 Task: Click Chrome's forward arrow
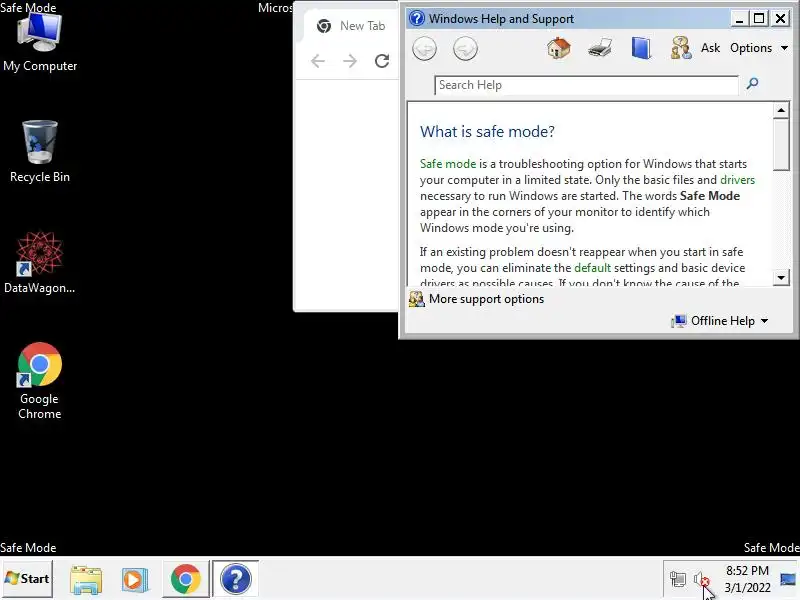tap(350, 61)
